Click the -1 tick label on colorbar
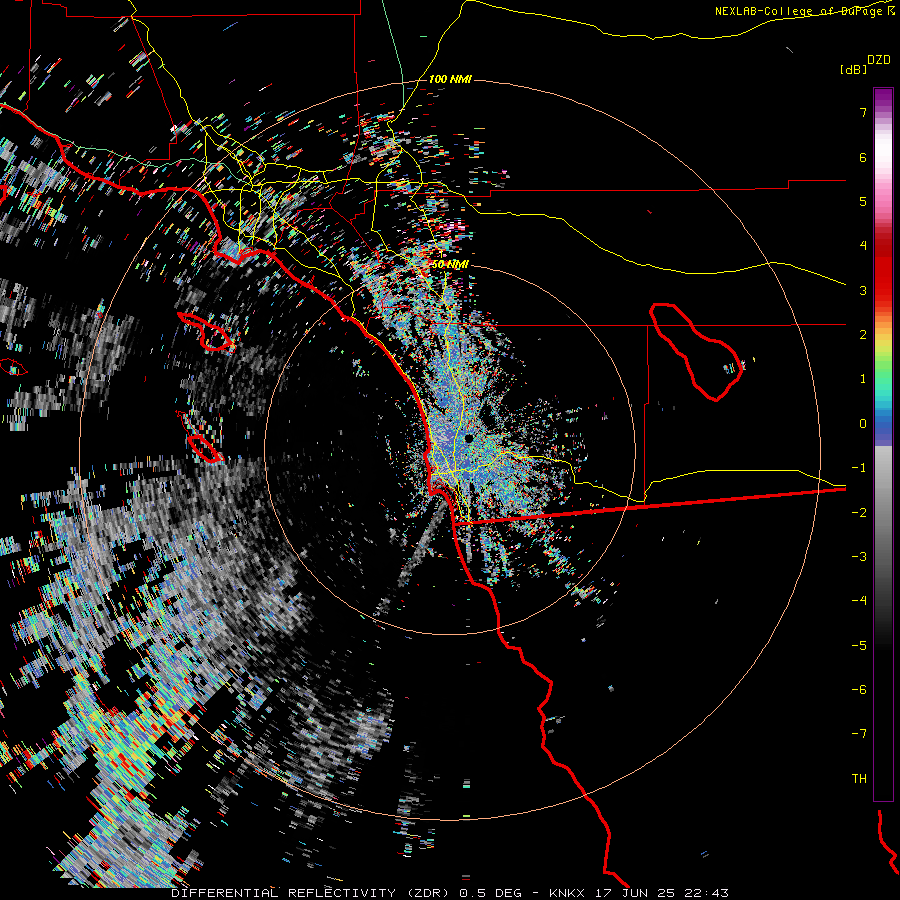The width and height of the screenshot is (900, 900). 859,468
